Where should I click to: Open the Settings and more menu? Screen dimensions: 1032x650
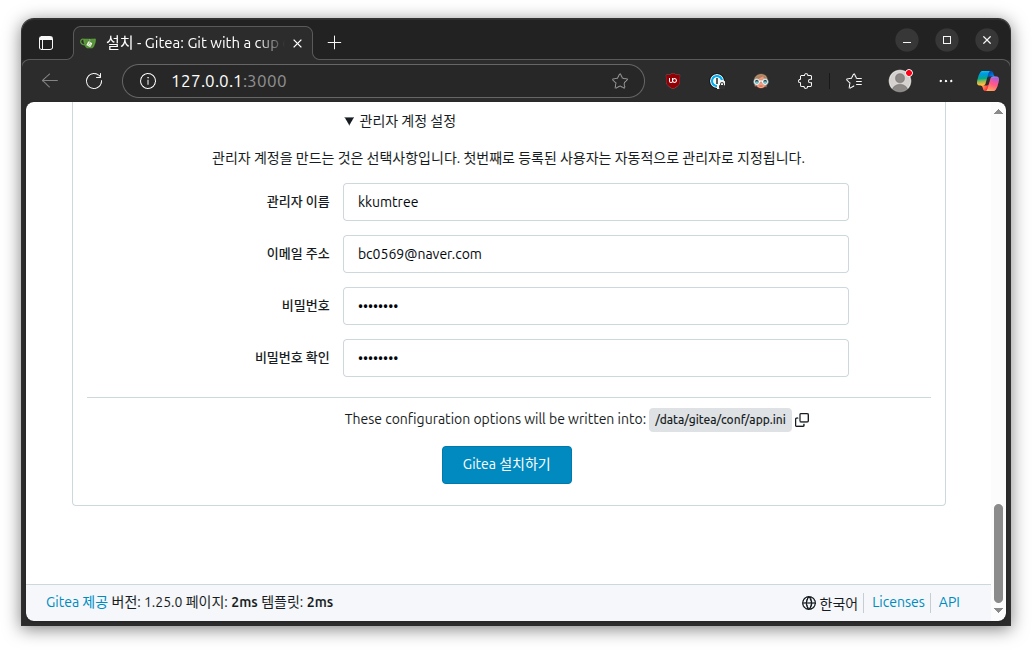pyautogui.click(x=946, y=81)
